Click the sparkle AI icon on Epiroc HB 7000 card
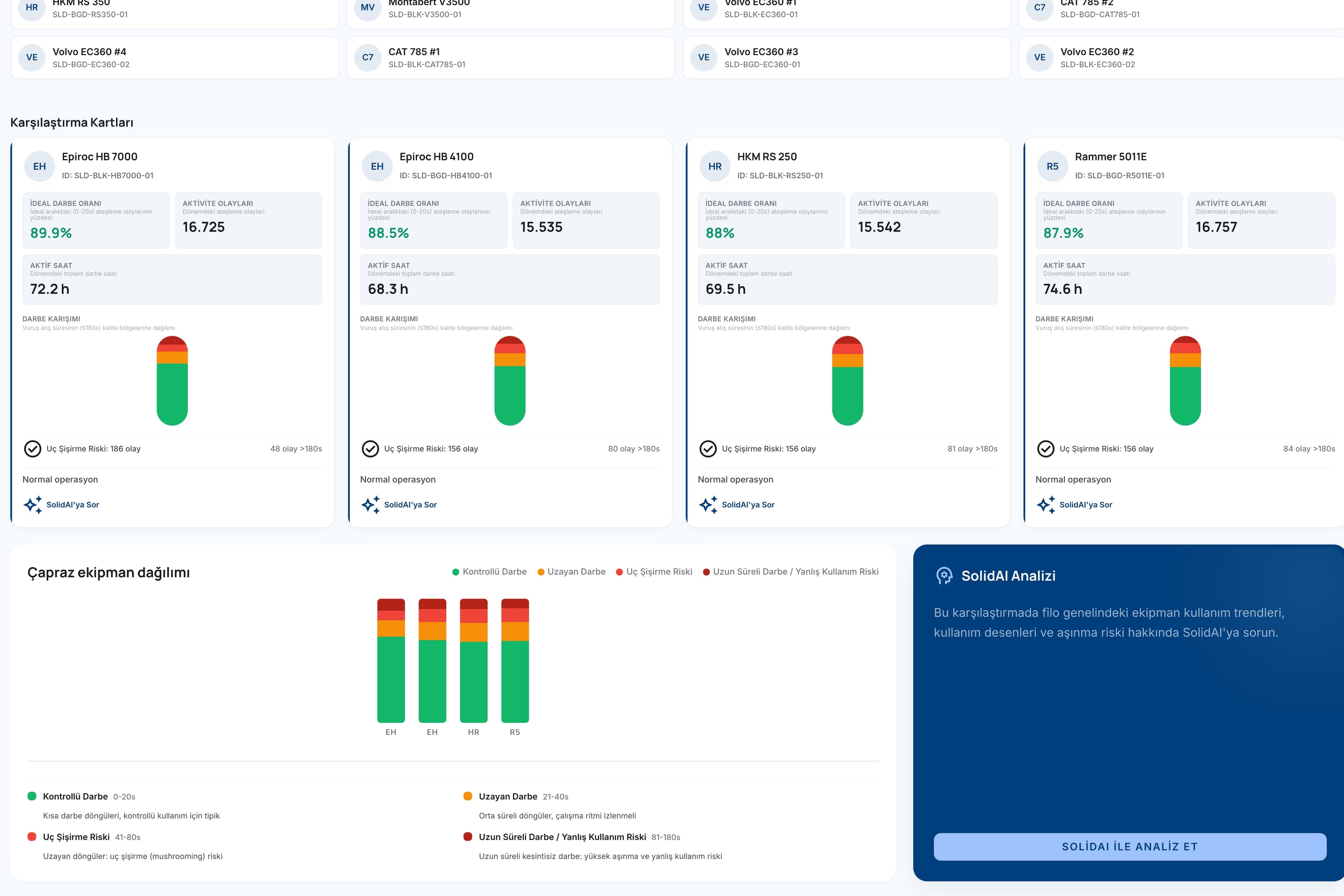Viewport: 1344px width, 896px height. point(32,505)
